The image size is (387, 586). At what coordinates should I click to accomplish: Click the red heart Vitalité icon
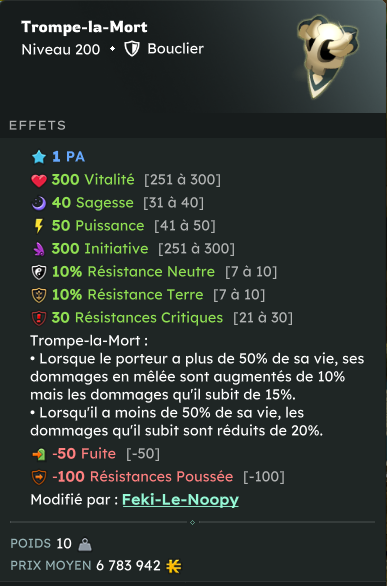point(39,181)
